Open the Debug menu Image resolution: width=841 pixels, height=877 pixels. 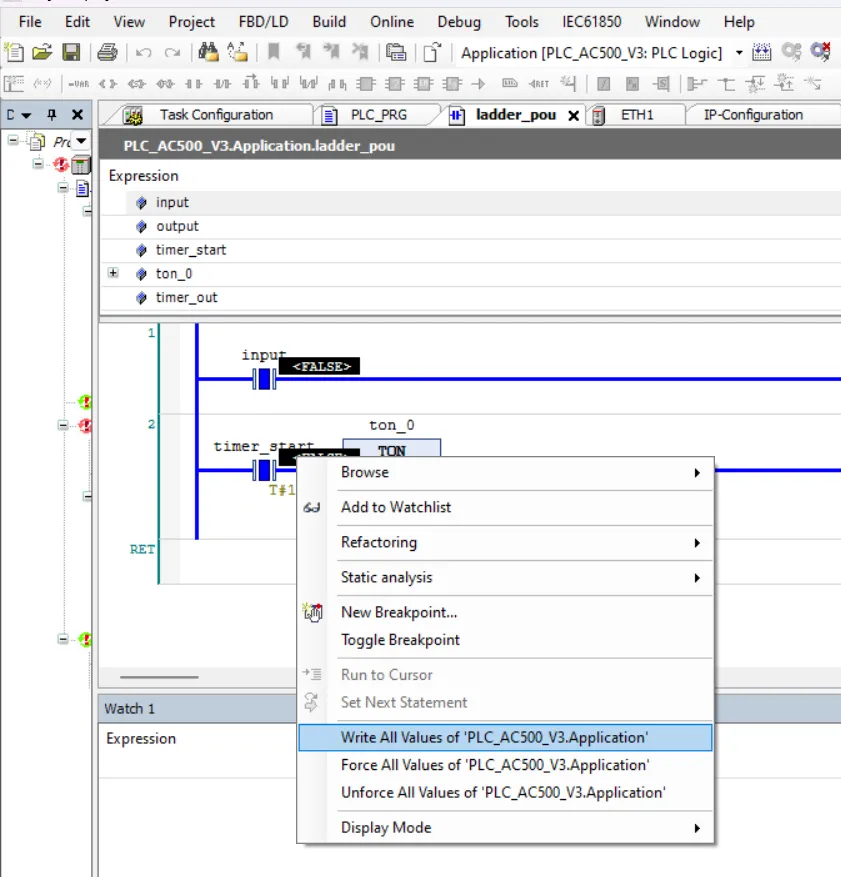point(459,22)
